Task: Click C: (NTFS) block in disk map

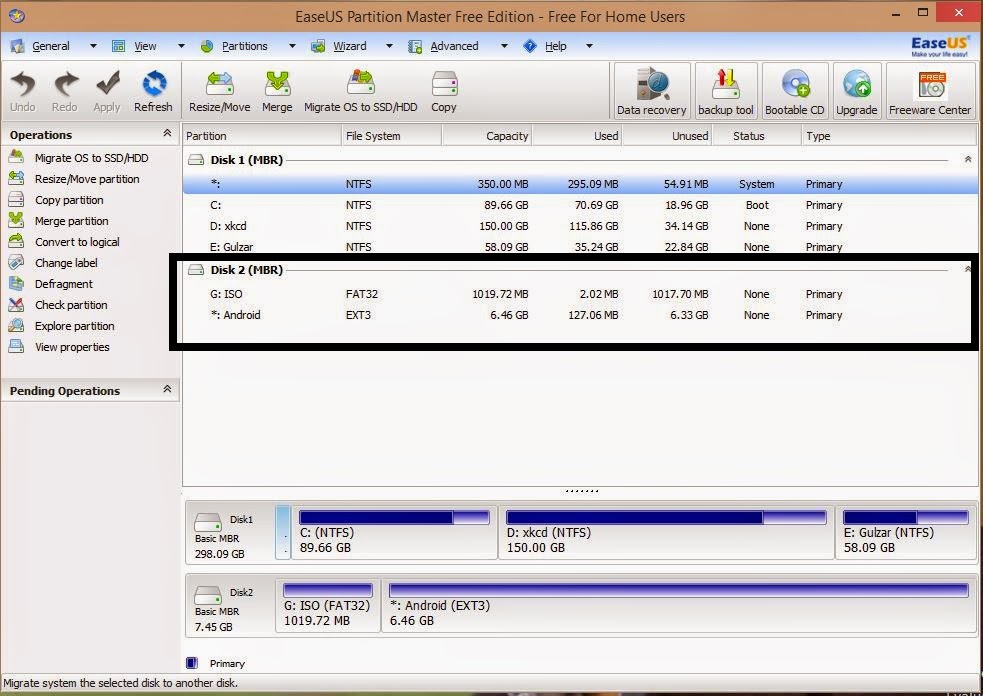Action: click(x=394, y=533)
